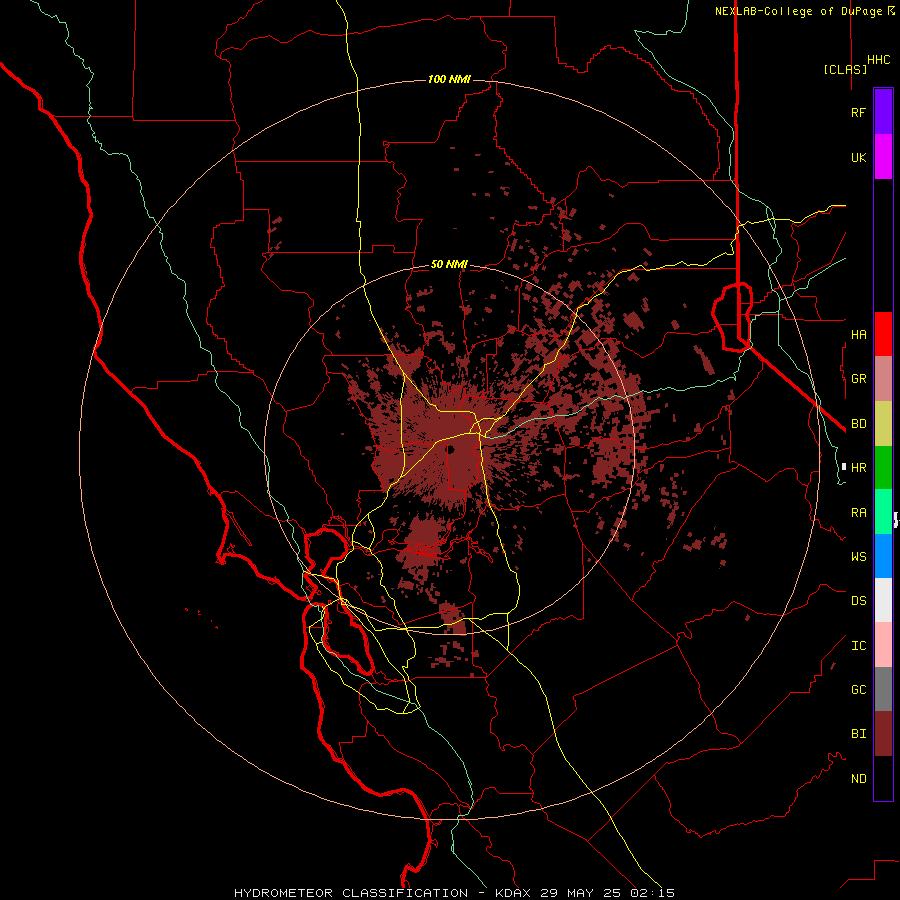Choose the WS blue legend swatch
This screenshot has width=900, height=900.
883,556
